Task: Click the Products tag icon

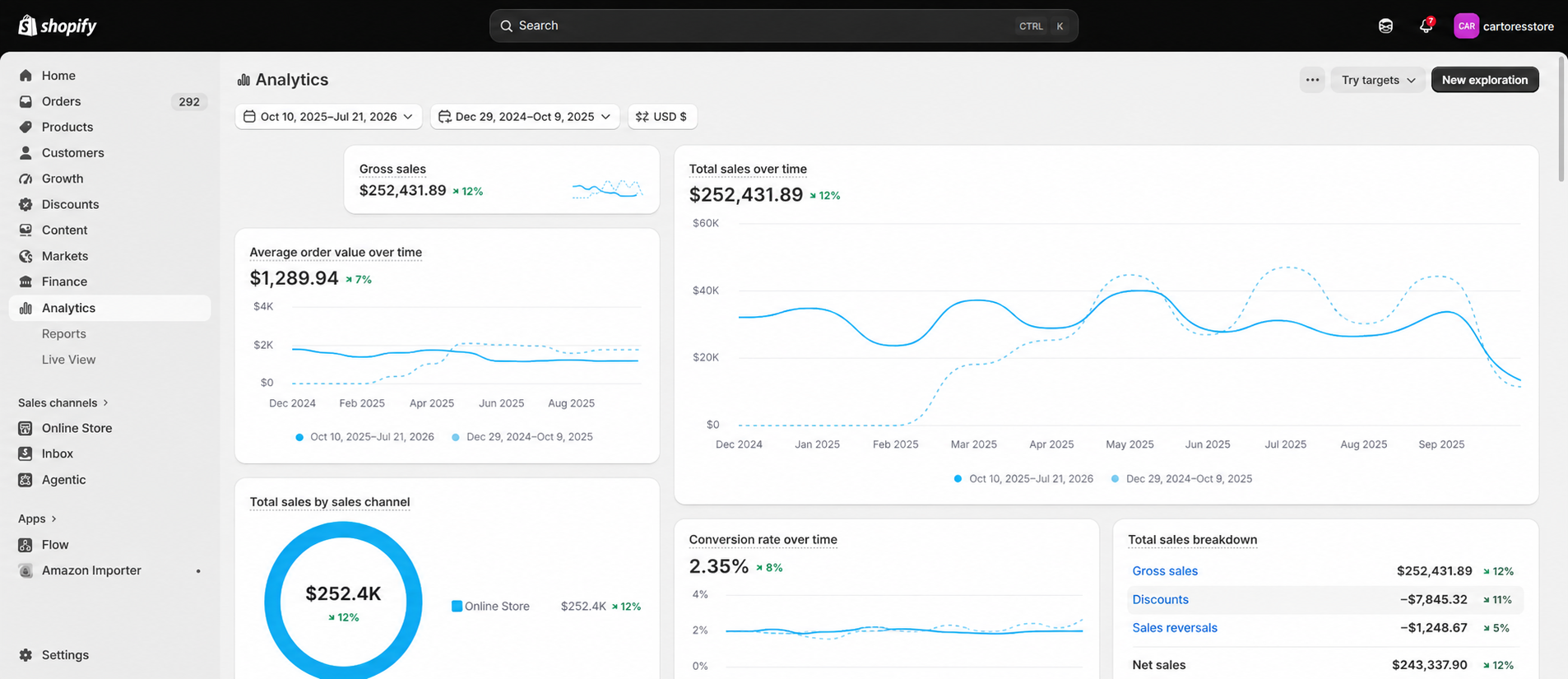Action: point(26,127)
